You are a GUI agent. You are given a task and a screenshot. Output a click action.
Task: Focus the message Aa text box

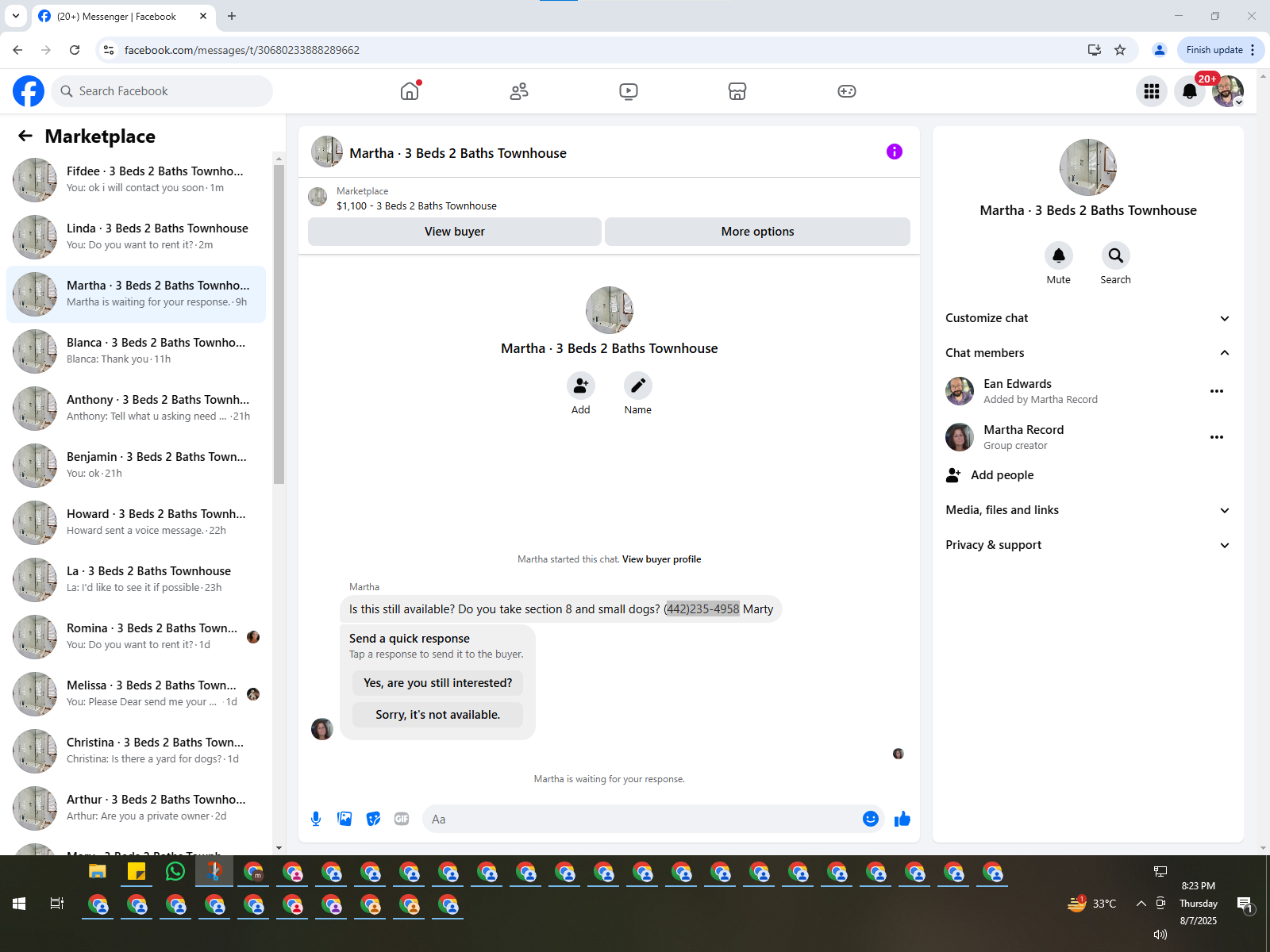coord(641,819)
